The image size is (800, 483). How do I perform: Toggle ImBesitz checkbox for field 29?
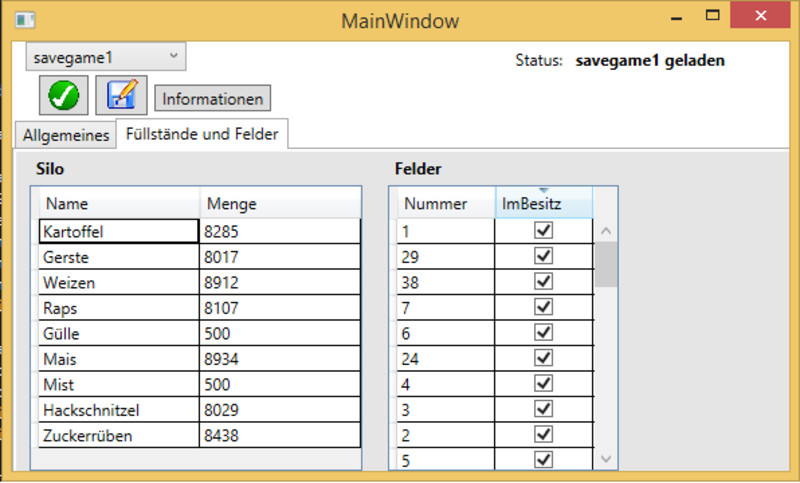(544, 257)
